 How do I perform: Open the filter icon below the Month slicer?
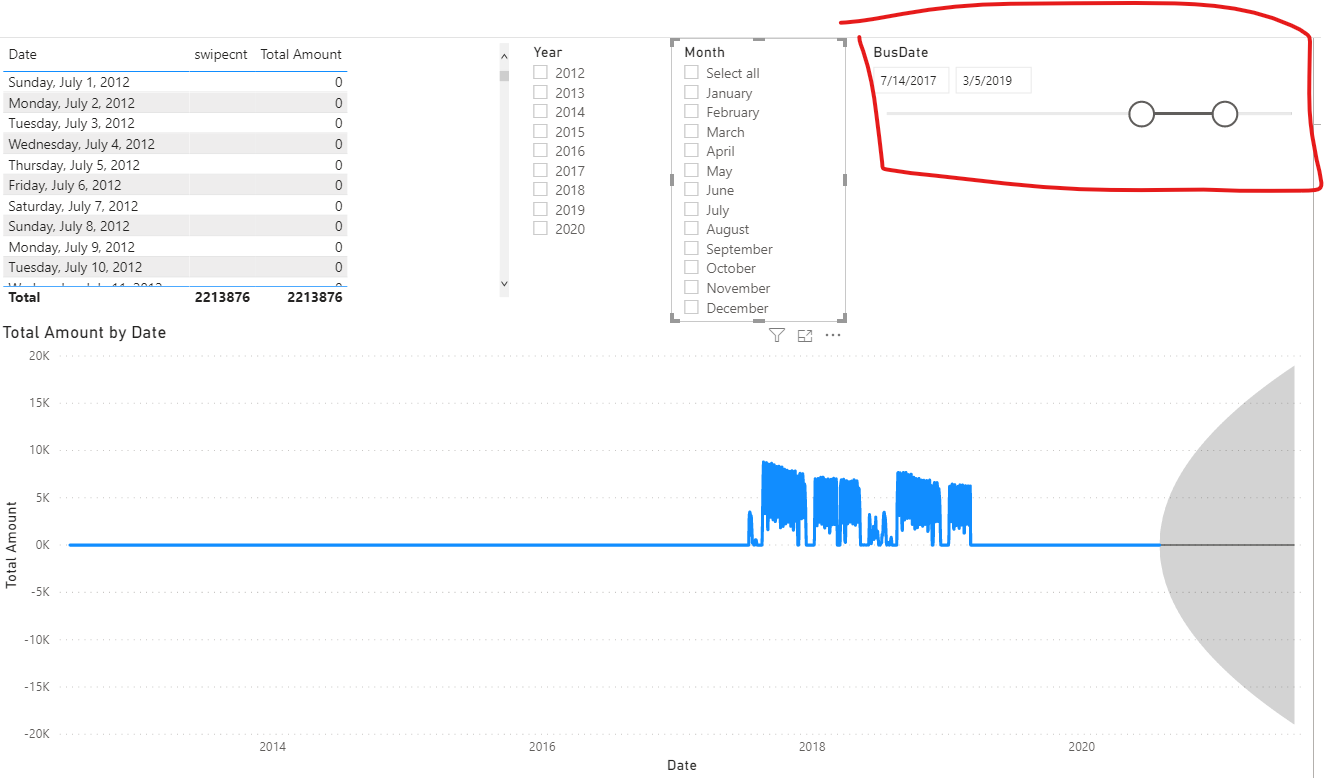coord(777,336)
